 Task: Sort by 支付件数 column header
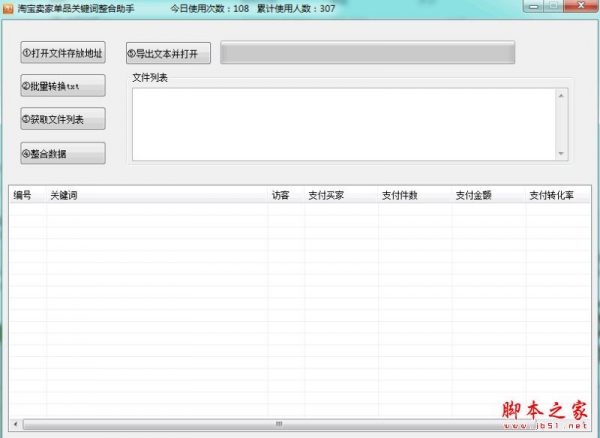415,195
